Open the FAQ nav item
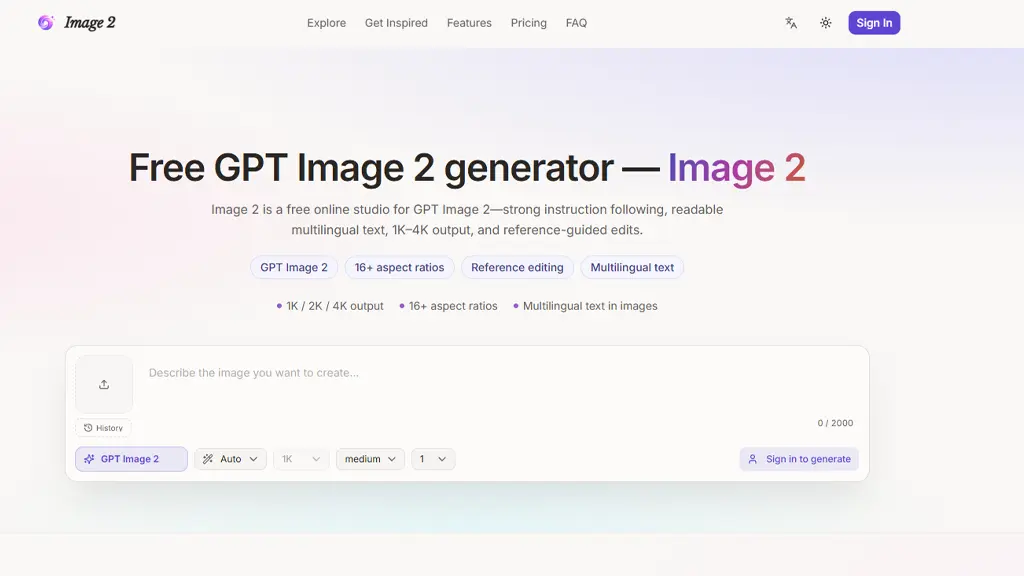The width and height of the screenshot is (1024, 576). click(576, 23)
